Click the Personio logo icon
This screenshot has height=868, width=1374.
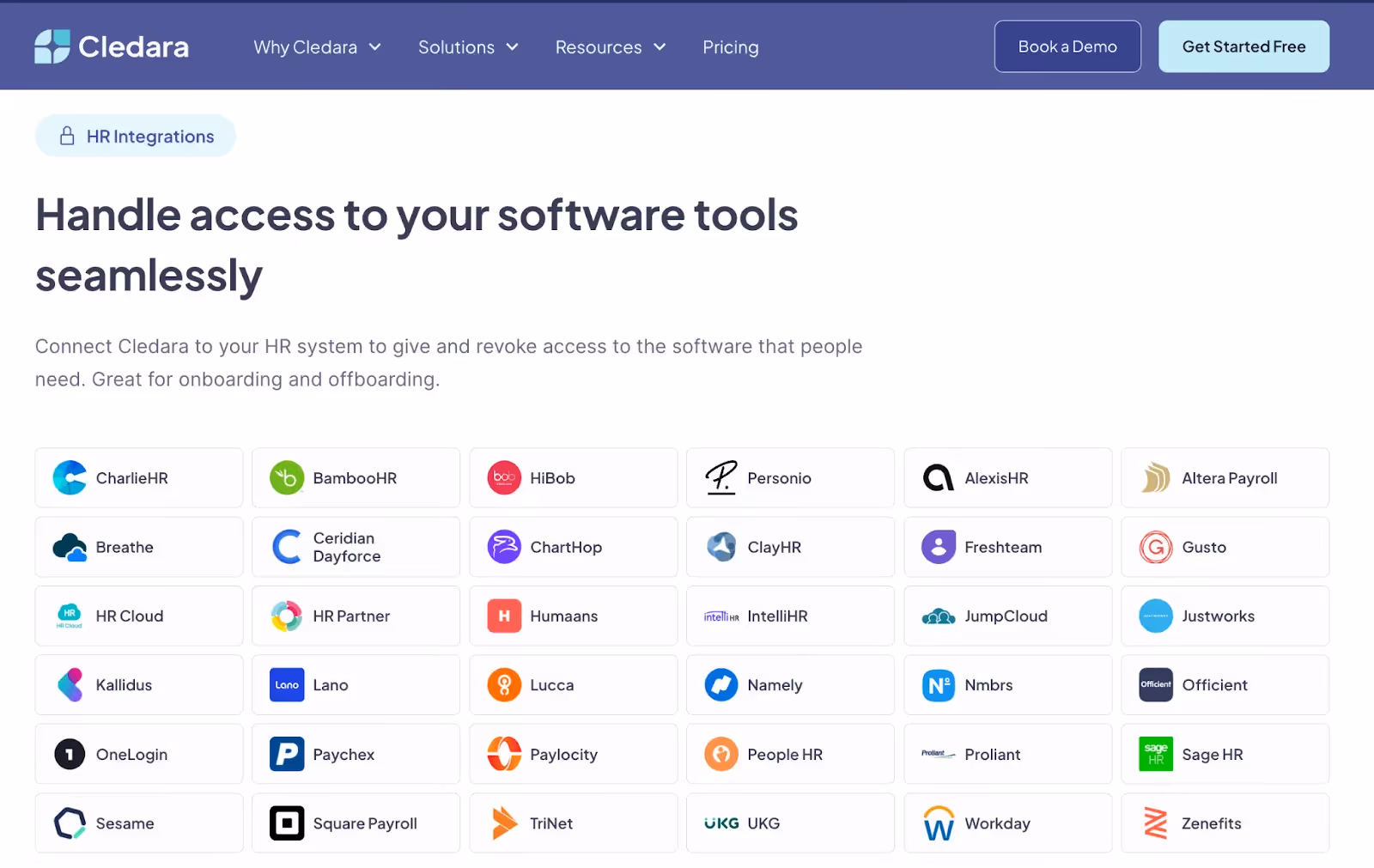[721, 478]
